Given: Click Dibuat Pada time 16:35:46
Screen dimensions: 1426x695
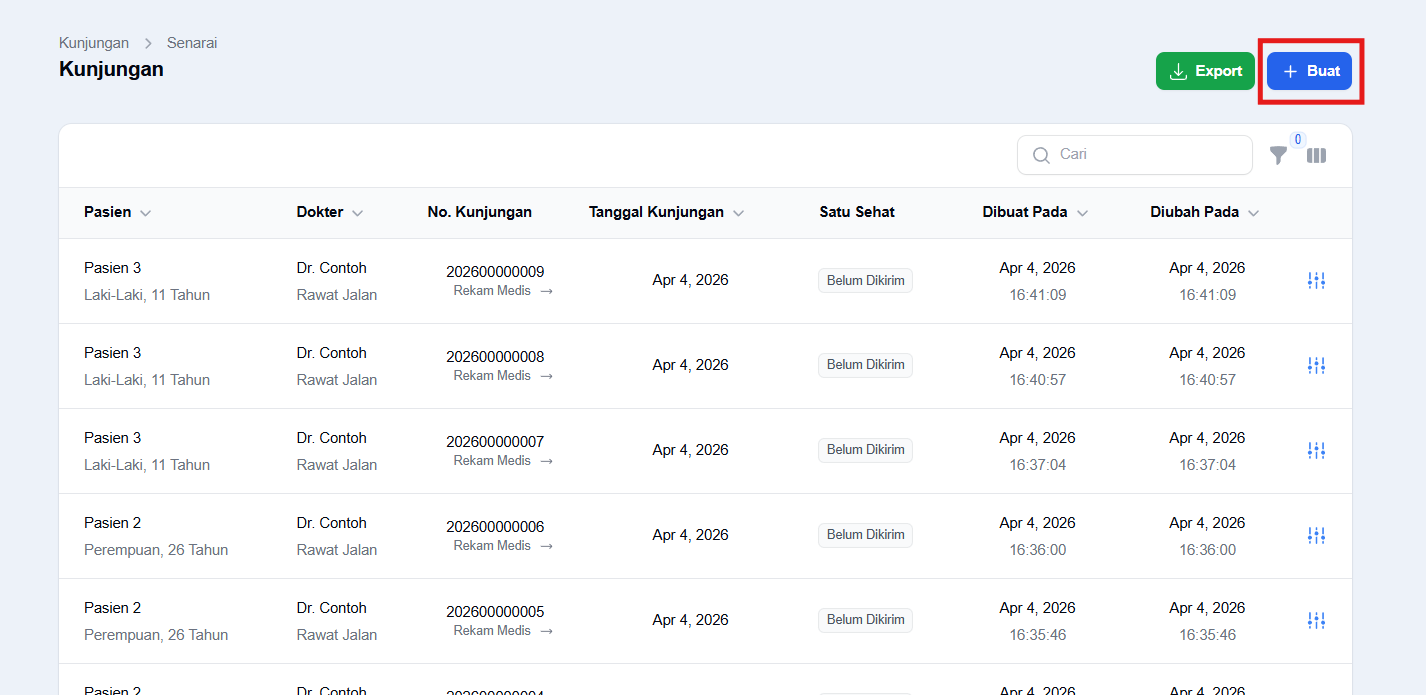Looking at the screenshot, I should pos(1037,635).
